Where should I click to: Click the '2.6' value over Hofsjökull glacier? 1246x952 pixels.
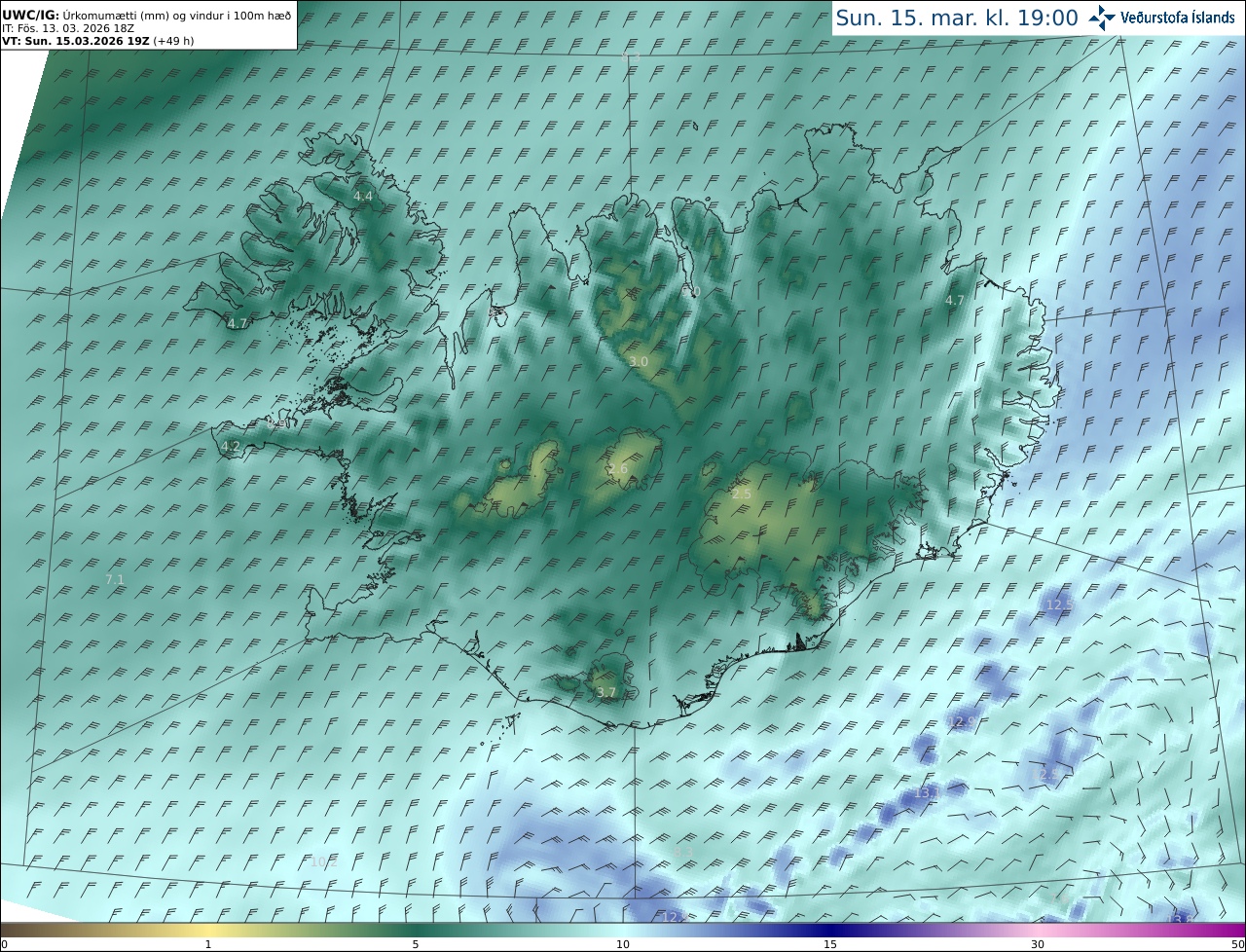[618, 470]
